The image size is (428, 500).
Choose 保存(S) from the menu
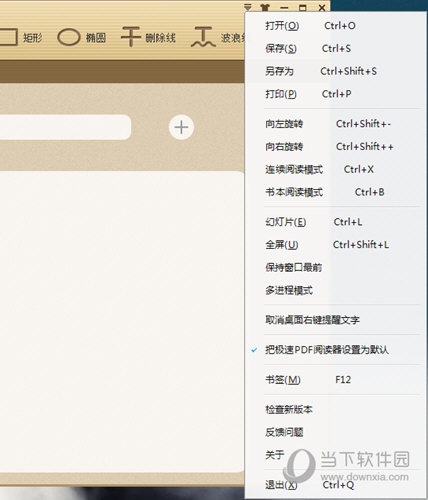point(337,48)
